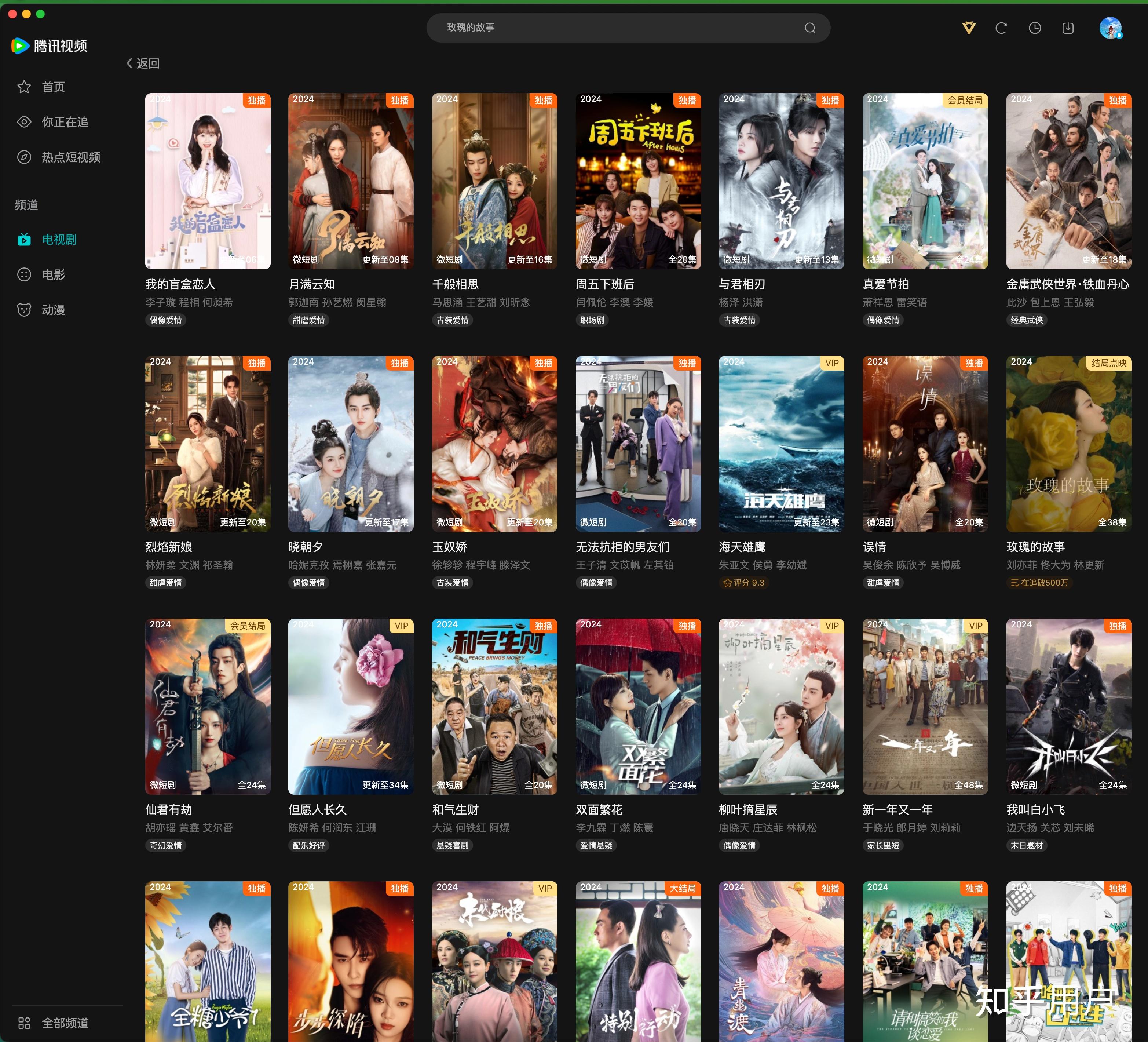
Task: Click the Tencent Video logo
Action: click(x=50, y=45)
